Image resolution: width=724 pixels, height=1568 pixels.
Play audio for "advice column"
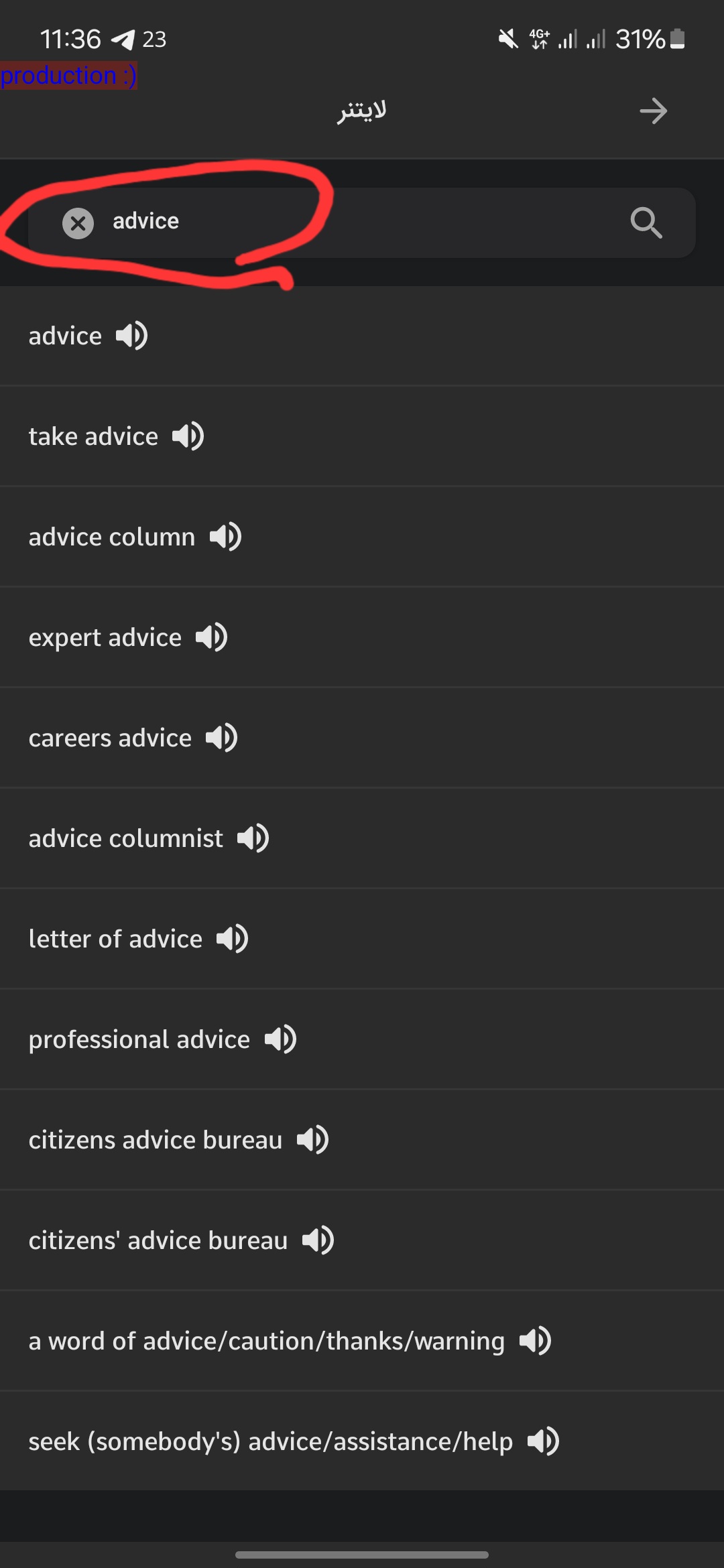pyautogui.click(x=226, y=537)
